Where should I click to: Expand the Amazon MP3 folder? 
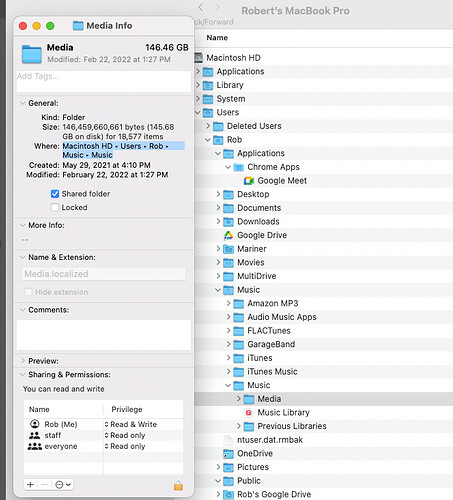click(x=228, y=303)
